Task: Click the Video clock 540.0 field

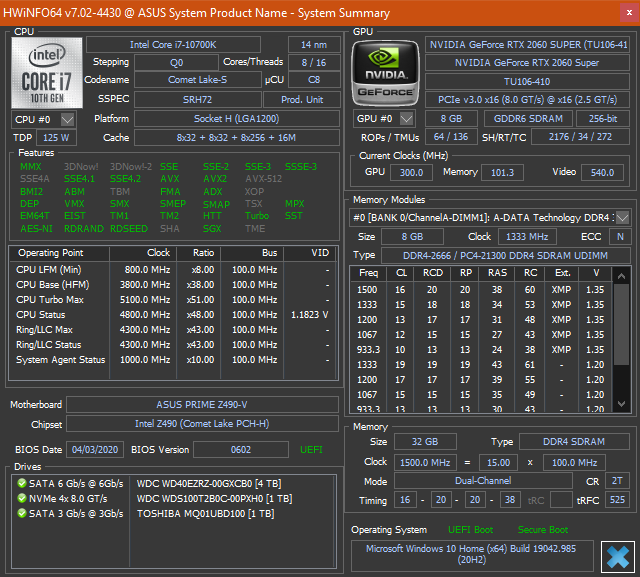Action: (602, 173)
